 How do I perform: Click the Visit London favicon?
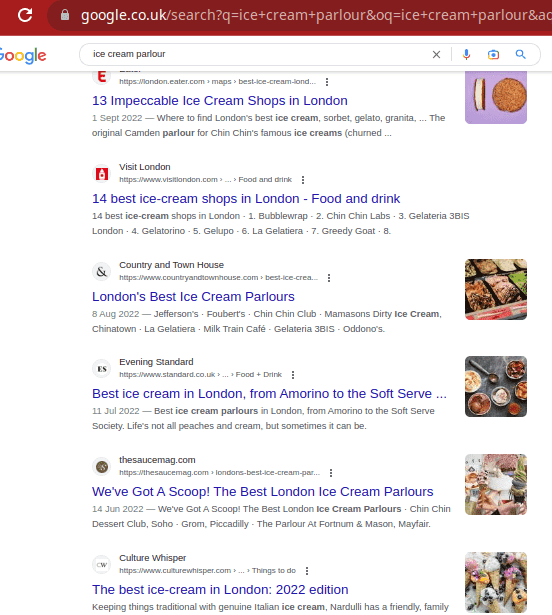[102, 173]
